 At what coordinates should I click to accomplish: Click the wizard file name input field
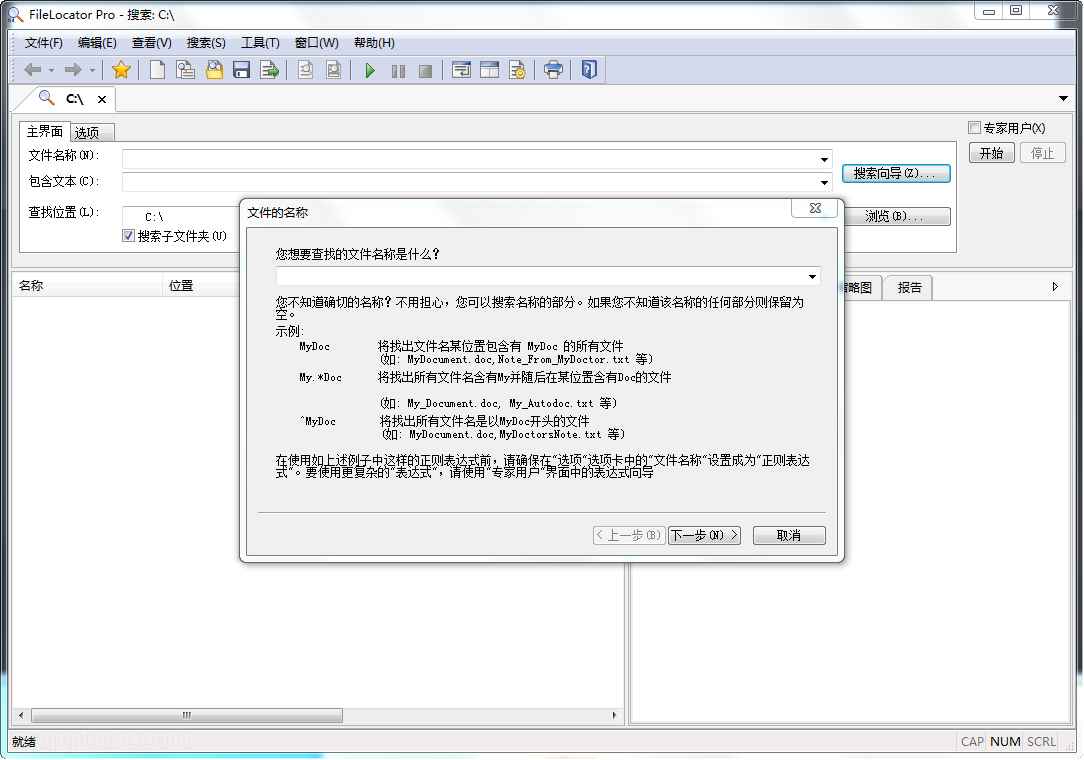[540, 277]
